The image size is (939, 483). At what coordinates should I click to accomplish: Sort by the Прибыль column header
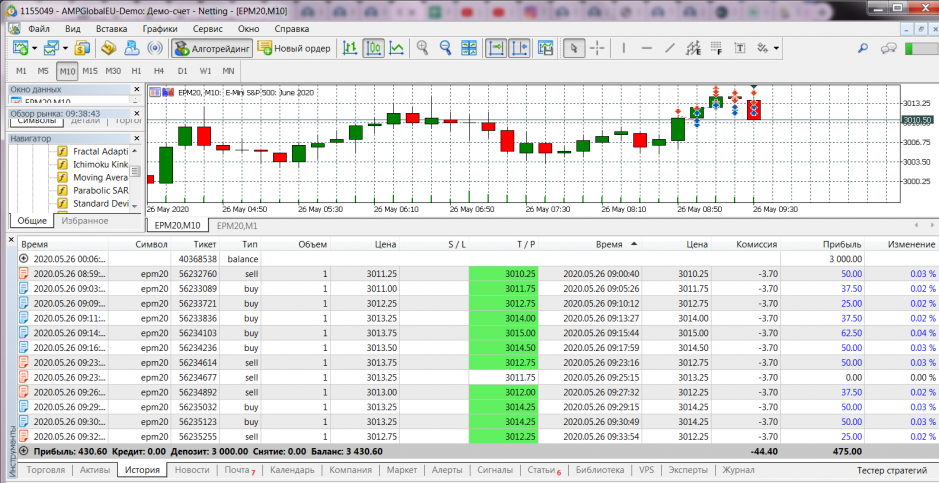coord(841,244)
